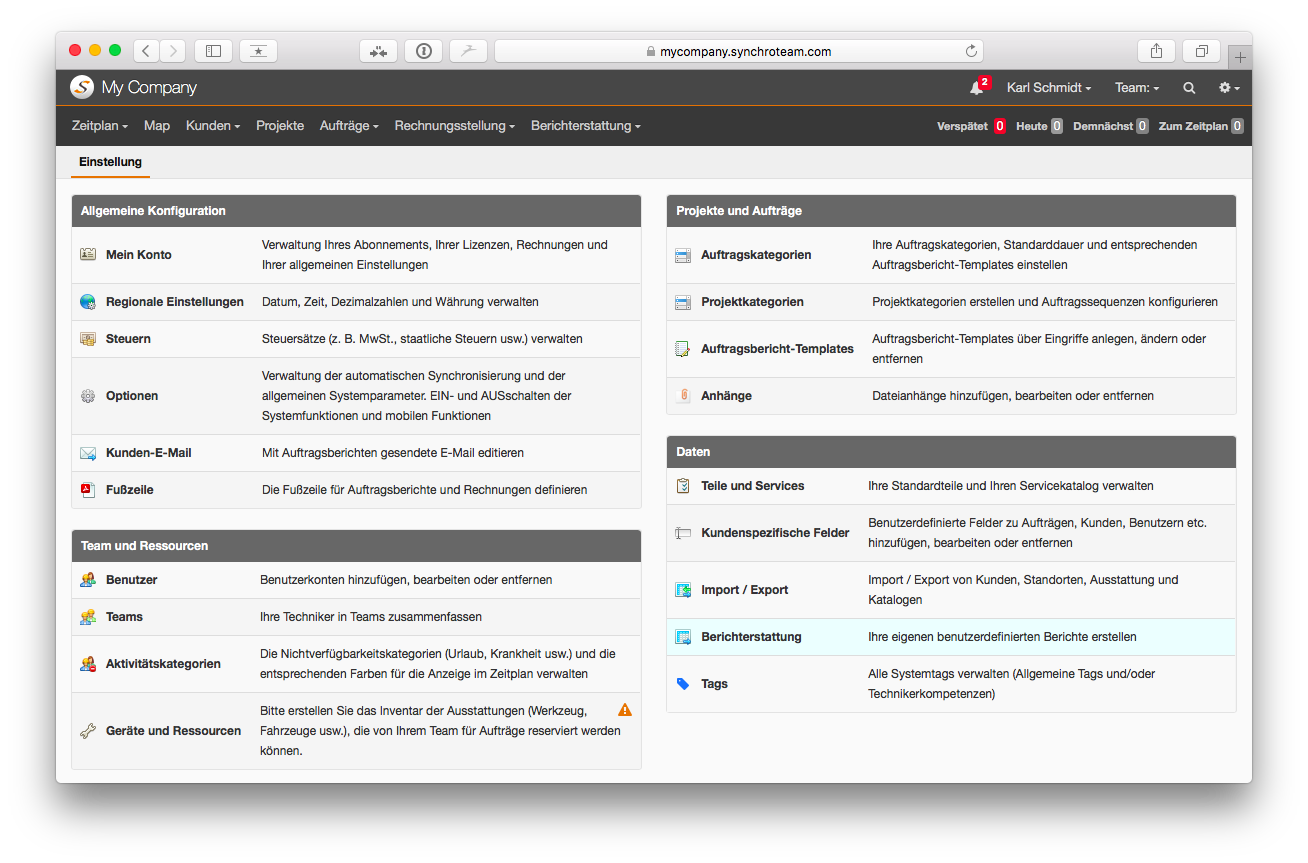
Task: Toggle the Safari sidebar button
Action: [x=213, y=51]
